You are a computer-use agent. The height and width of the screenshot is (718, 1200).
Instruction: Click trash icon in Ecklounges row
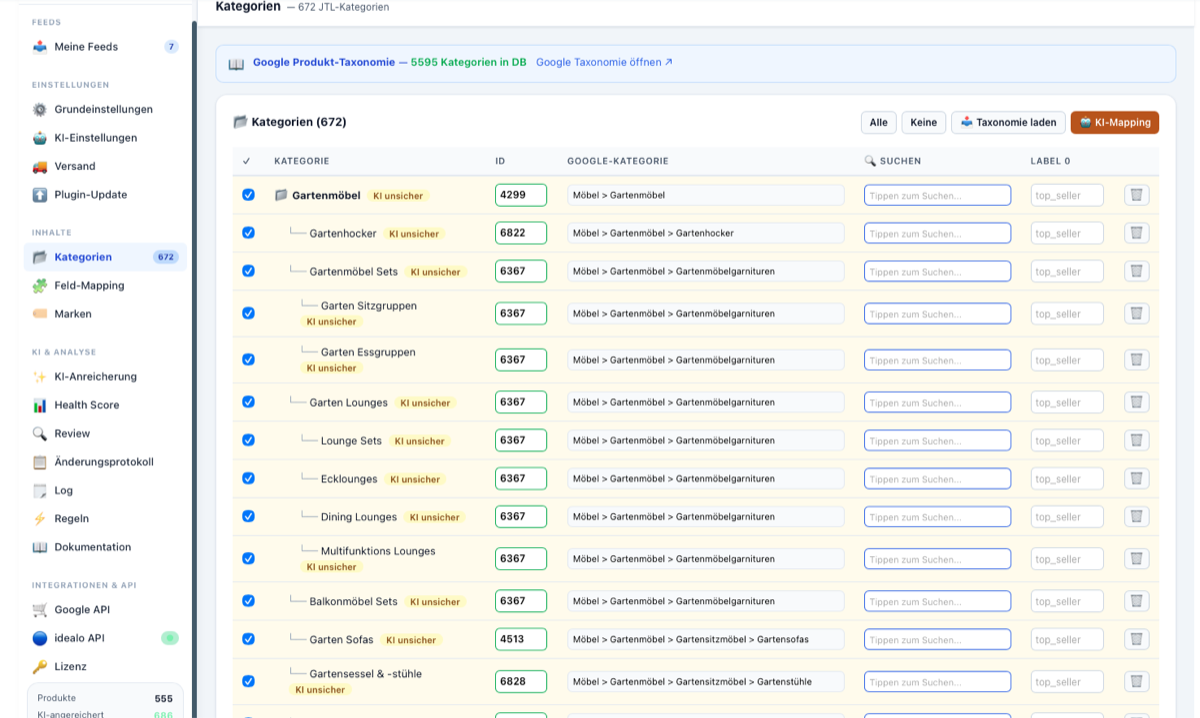pos(1136,478)
